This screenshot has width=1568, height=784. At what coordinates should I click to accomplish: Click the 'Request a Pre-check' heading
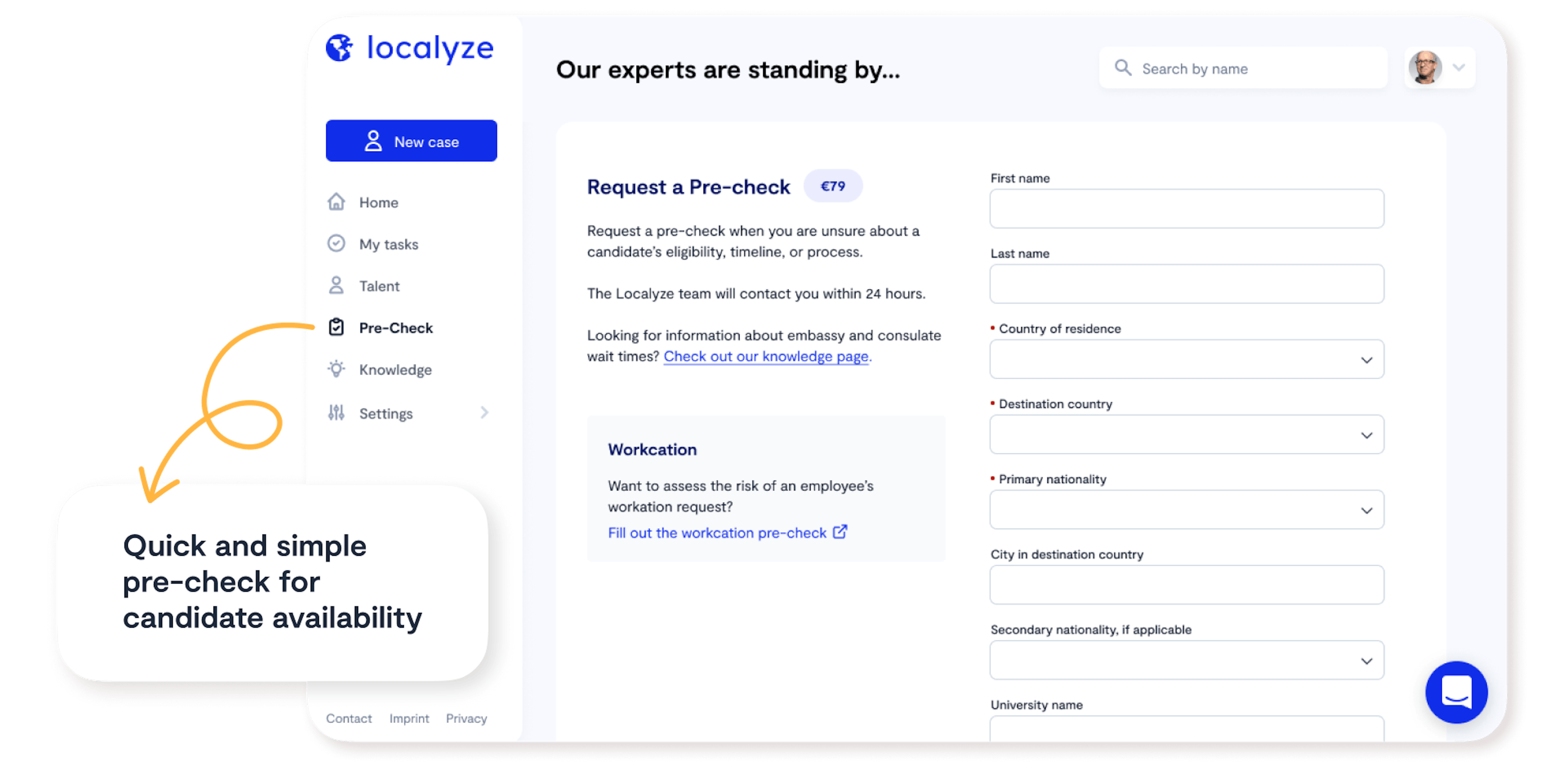tap(688, 187)
